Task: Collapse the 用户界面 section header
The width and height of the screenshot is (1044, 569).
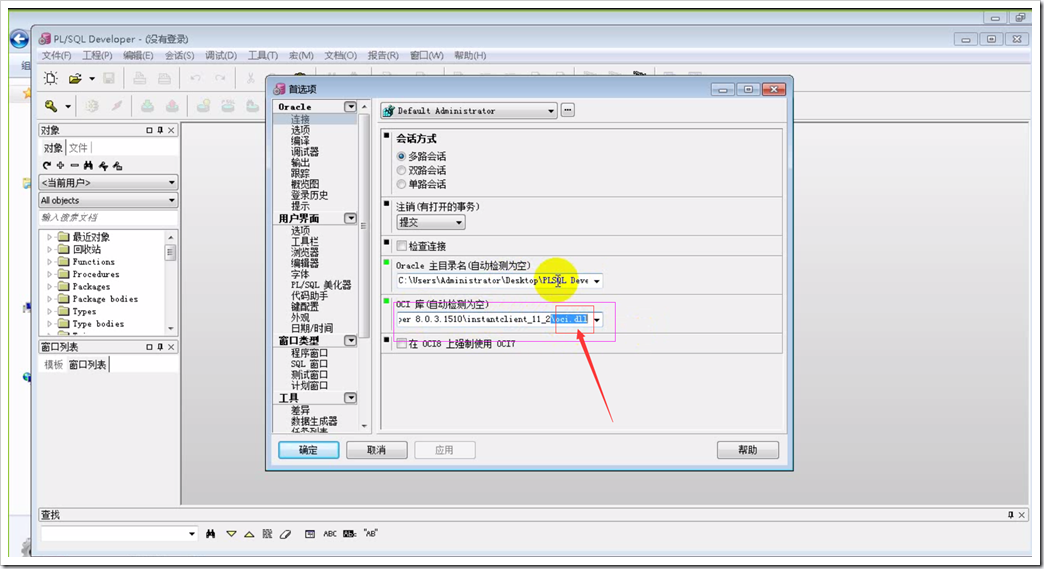Action: (x=350, y=218)
